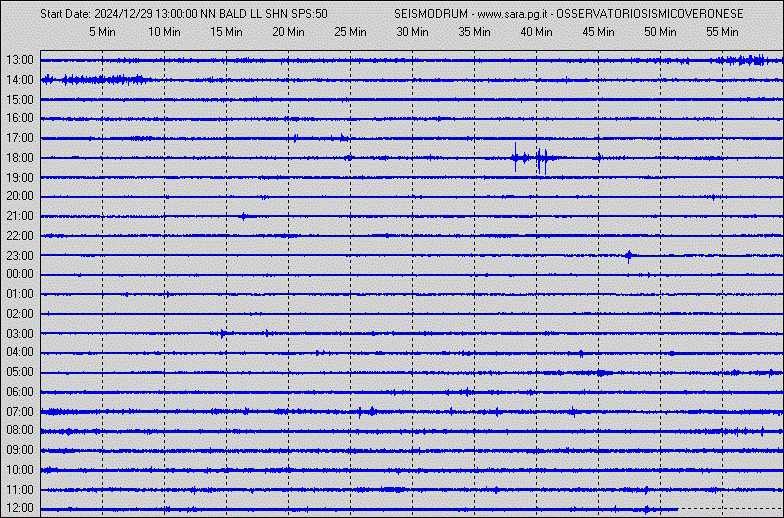Click the 02:00 hour row label
The width and height of the screenshot is (784, 518).
20,314
